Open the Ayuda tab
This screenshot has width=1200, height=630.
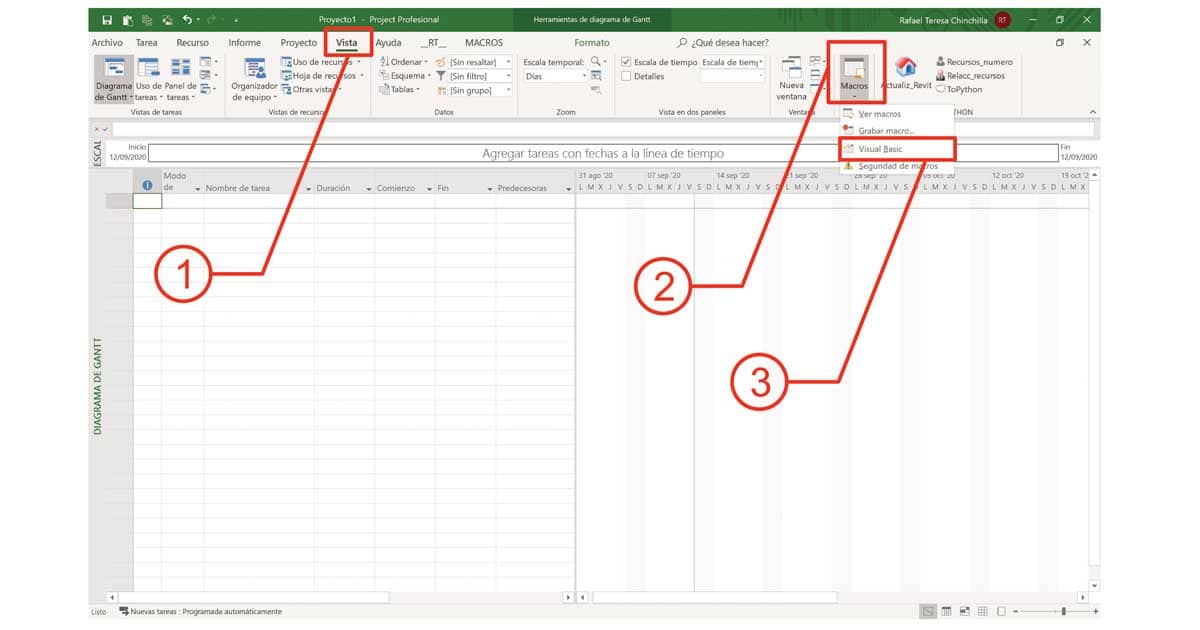(x=388, y=43)
